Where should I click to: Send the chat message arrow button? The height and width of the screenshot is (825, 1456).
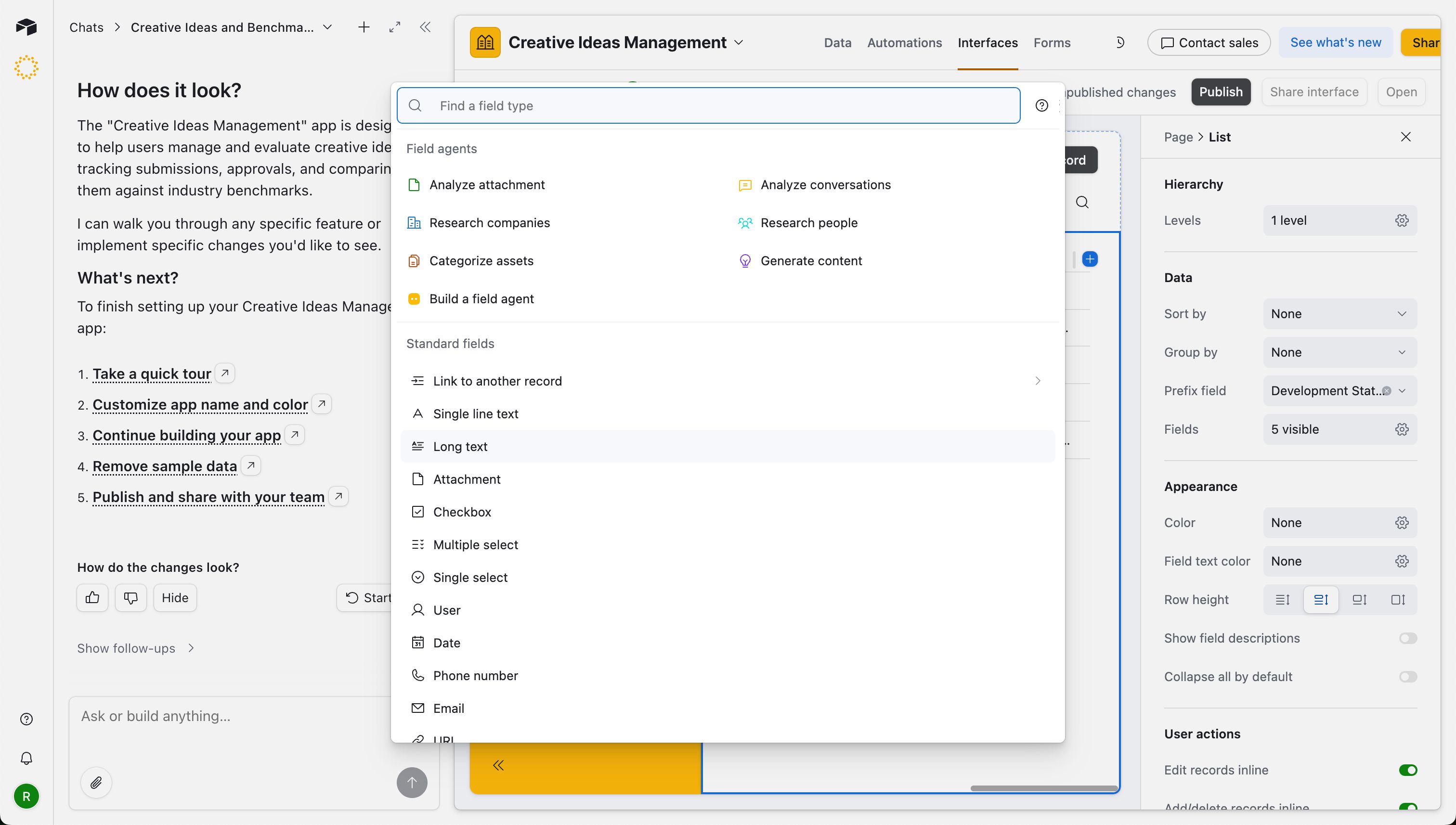[x=412, y=783]
